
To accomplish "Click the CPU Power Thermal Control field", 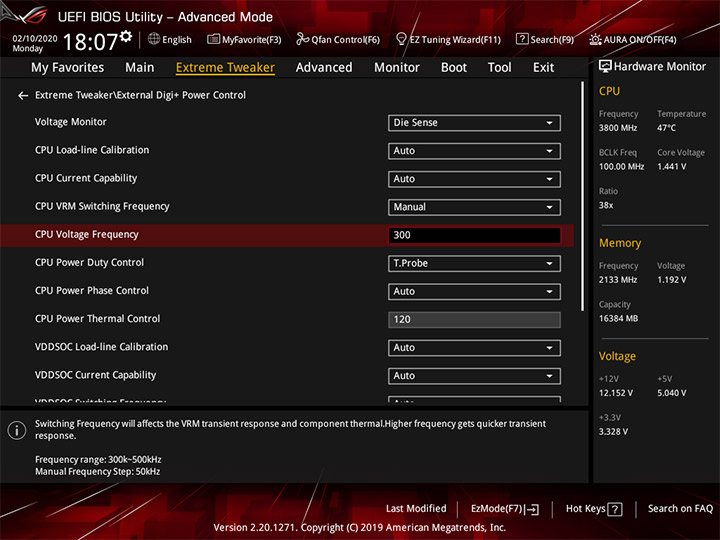I will pyautogui.click(x=474, y=320).
